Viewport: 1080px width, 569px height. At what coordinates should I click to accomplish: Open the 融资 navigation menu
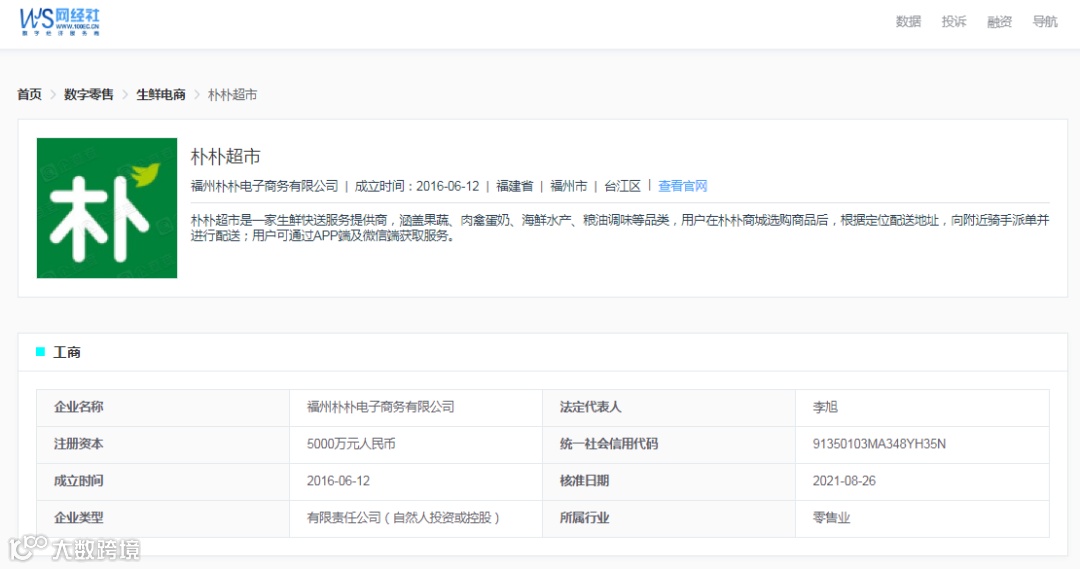tap(999, 21)
